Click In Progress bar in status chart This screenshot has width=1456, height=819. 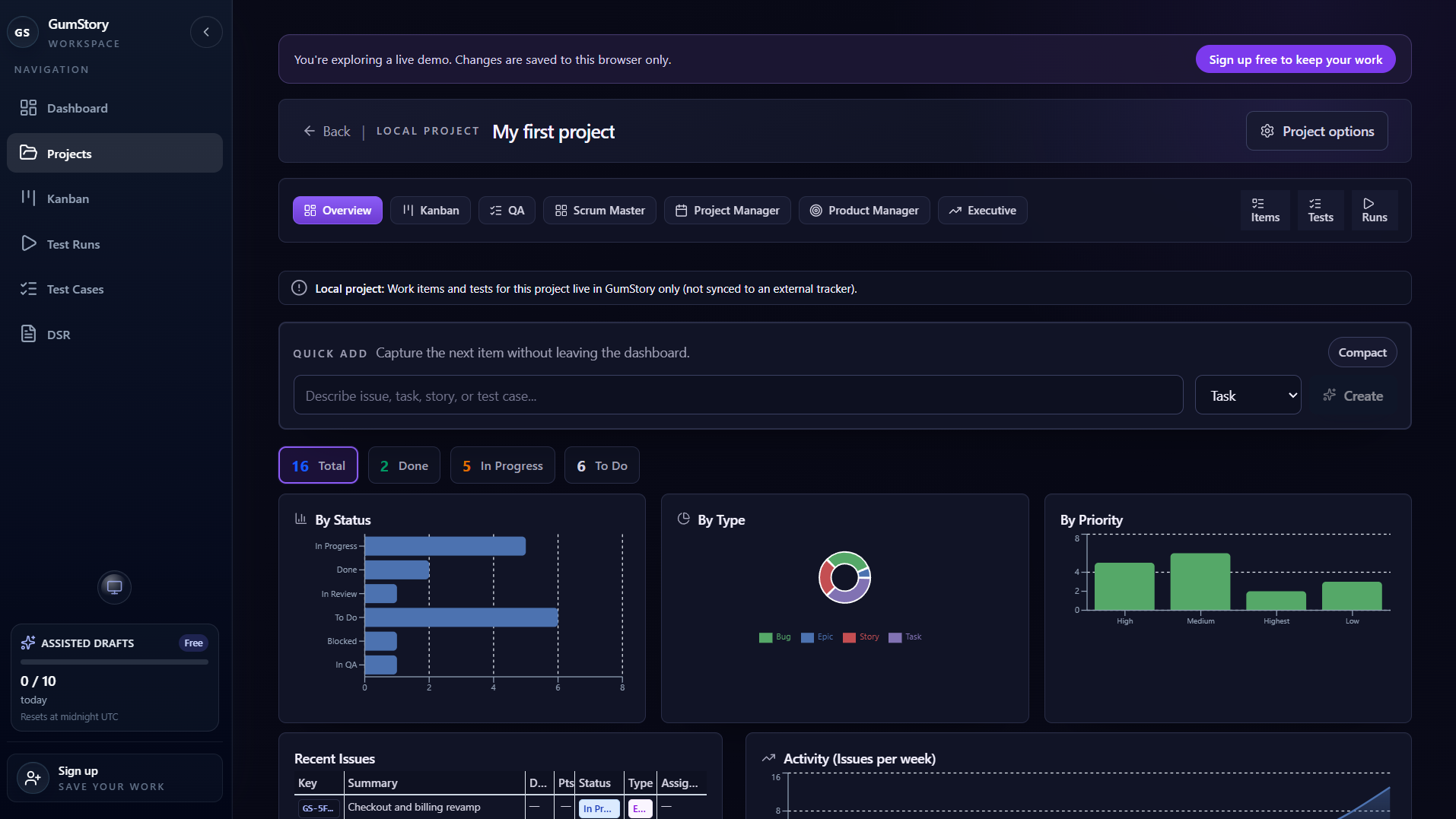pos(445,546)
